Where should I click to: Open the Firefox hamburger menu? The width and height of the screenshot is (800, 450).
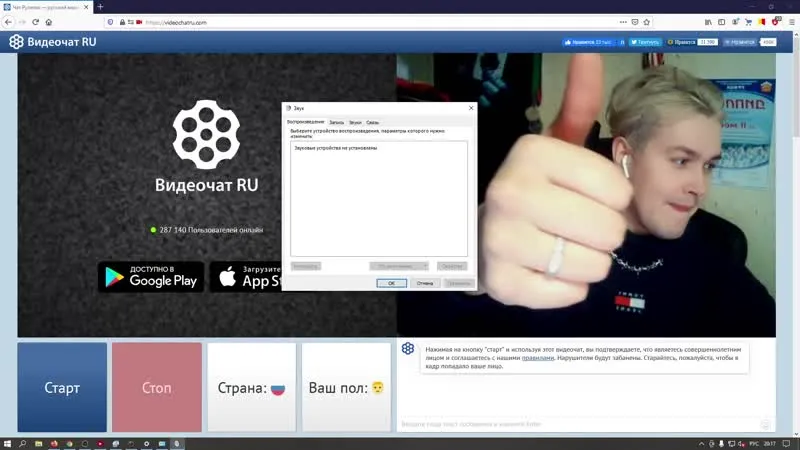(792, 22)
